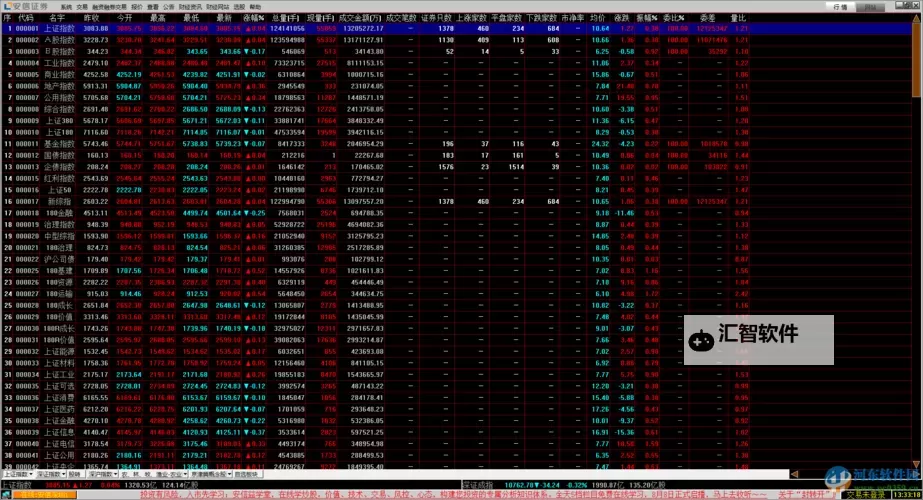
Task: Select the 上证180 row
Action: 60,131
